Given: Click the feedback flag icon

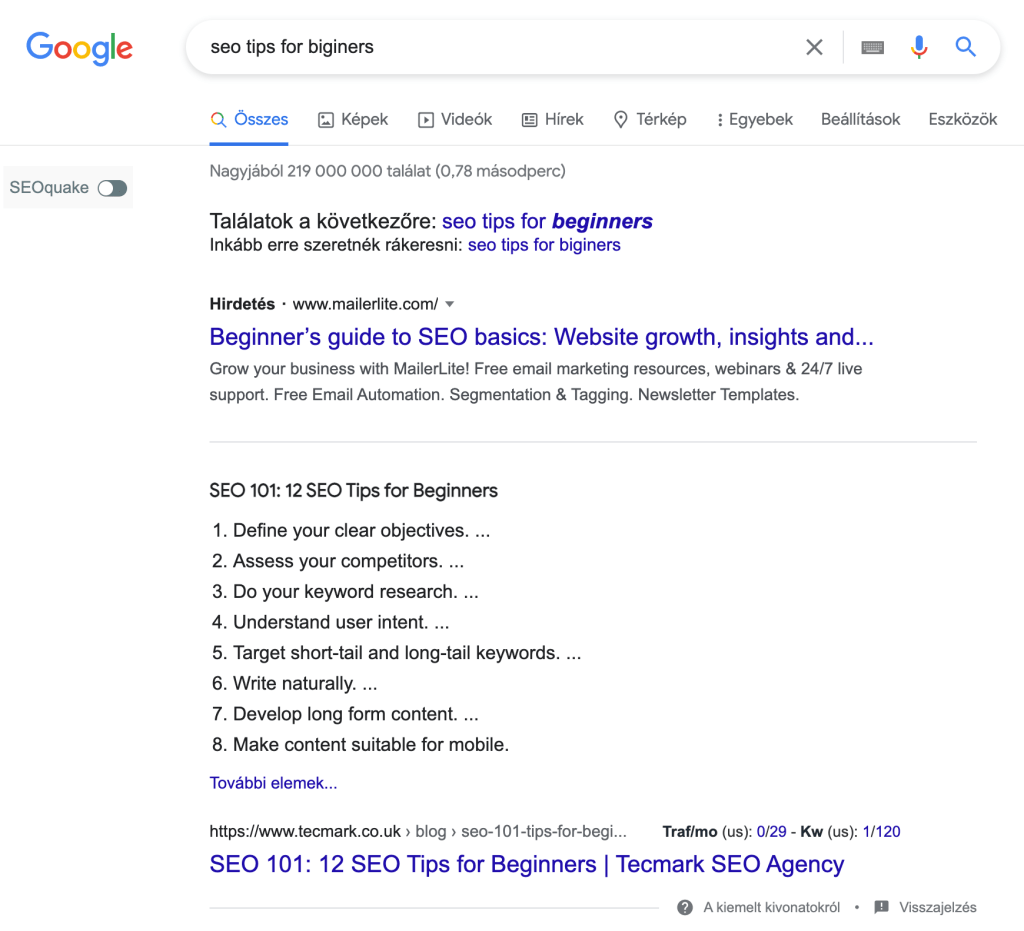Looking at the screenshot, I should [x=881, y=908].
